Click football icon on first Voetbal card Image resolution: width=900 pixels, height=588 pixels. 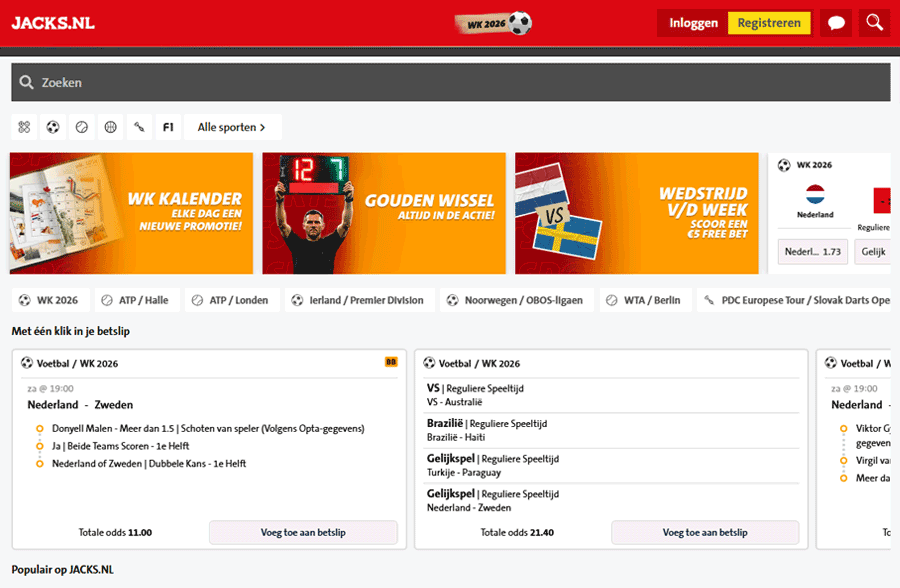27,363
